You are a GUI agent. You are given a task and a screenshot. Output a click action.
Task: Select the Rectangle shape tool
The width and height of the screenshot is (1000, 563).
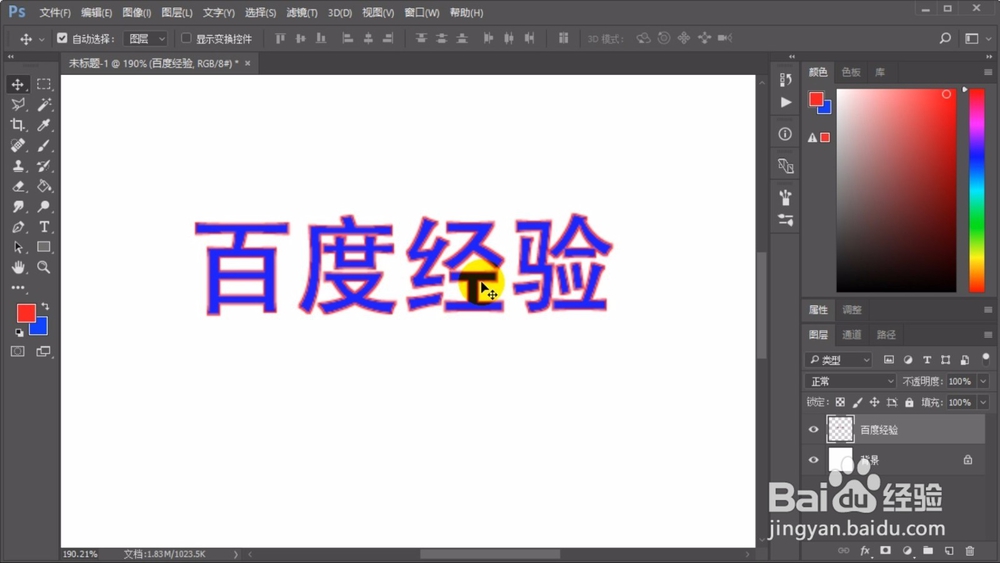(43, 247)
